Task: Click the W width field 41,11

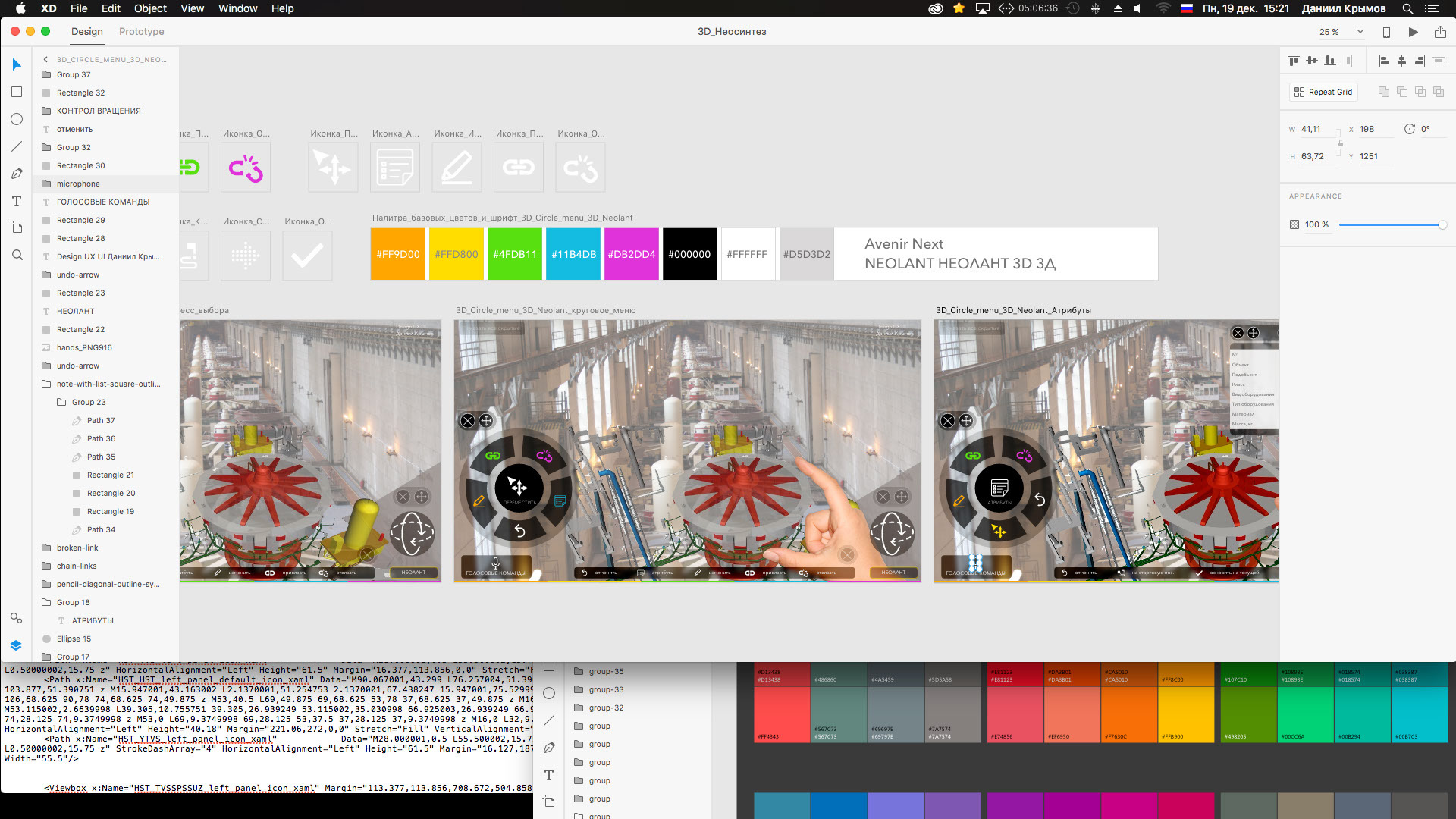Action: coord(1318,129)
